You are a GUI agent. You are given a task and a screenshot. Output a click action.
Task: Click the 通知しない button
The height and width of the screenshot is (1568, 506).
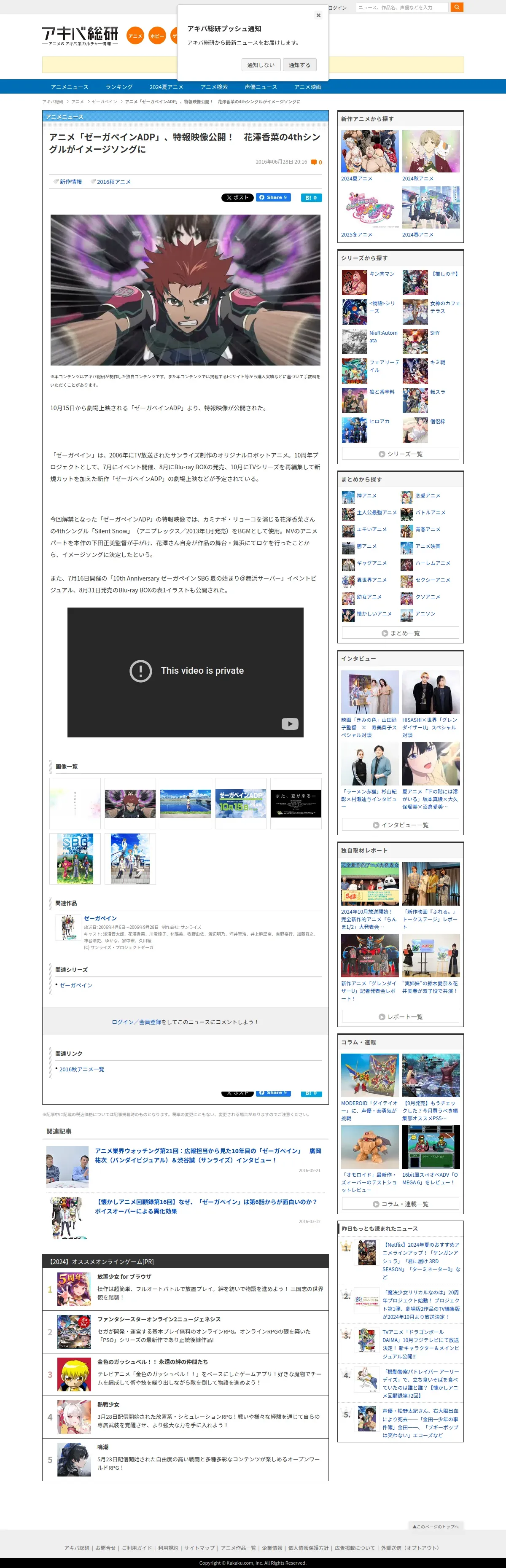[261, 65]
